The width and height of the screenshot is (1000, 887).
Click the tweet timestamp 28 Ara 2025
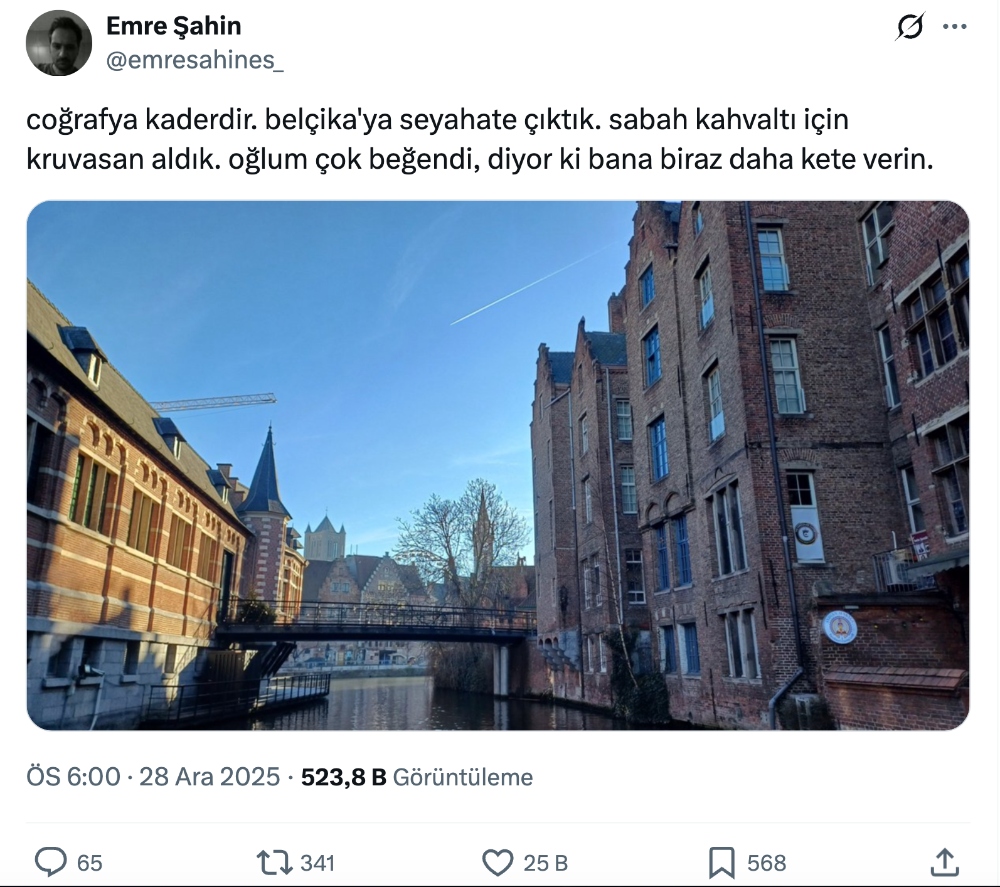tap(209, 777)
